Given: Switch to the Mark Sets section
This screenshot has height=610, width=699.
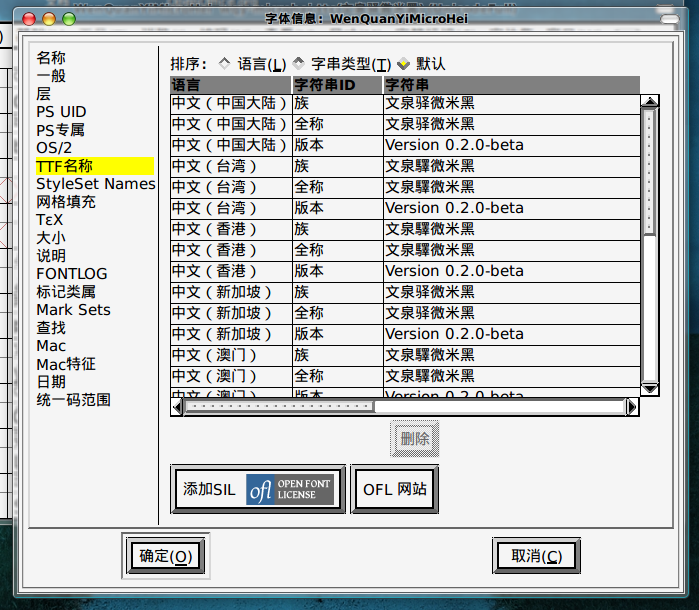Looking at the screenshot, I should [74, 310].
